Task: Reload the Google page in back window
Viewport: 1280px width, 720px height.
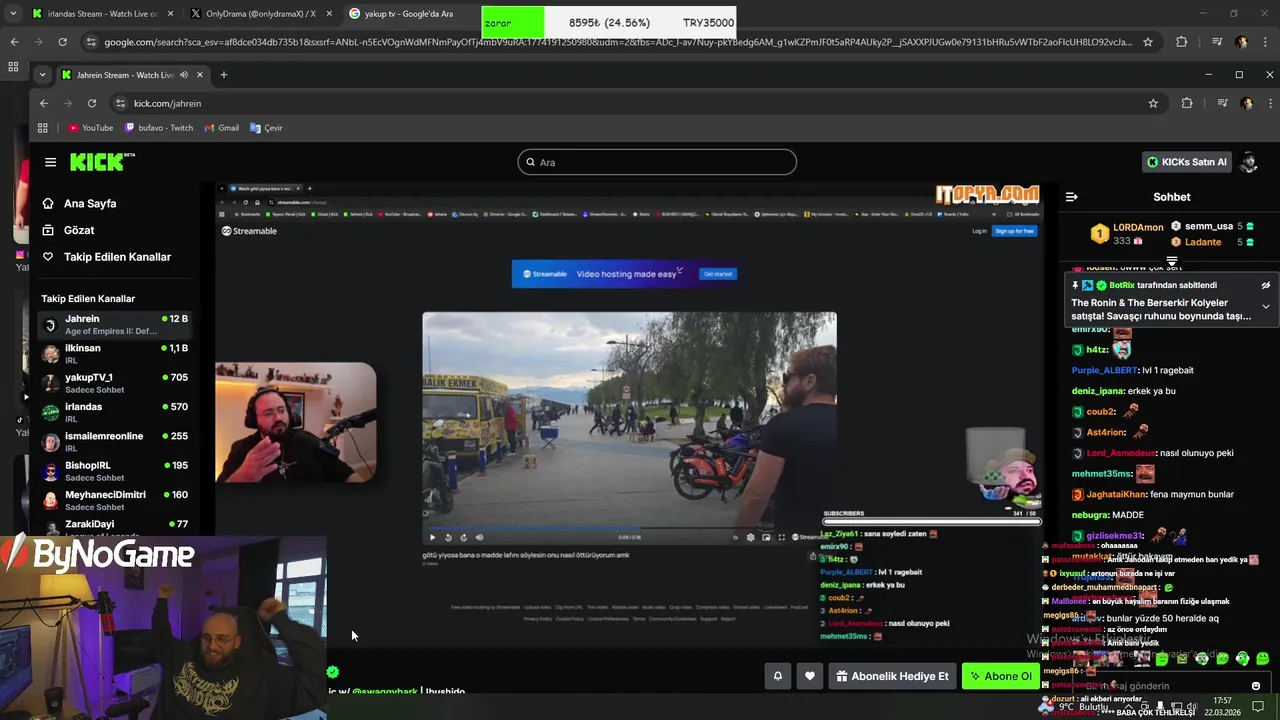Action: [62, 42]
